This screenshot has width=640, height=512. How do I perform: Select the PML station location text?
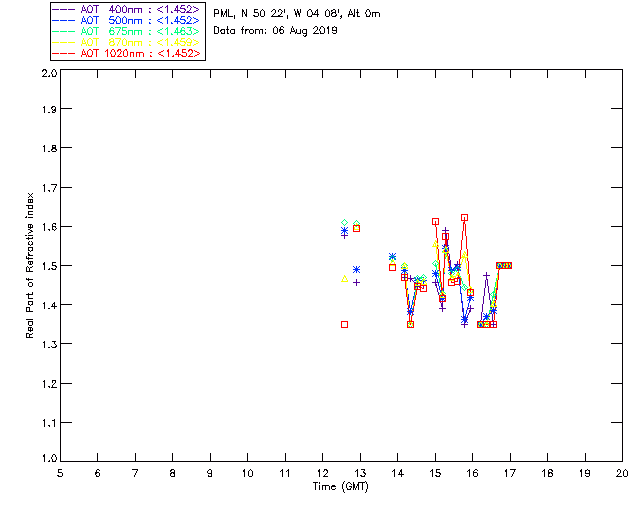pos(297,14)
